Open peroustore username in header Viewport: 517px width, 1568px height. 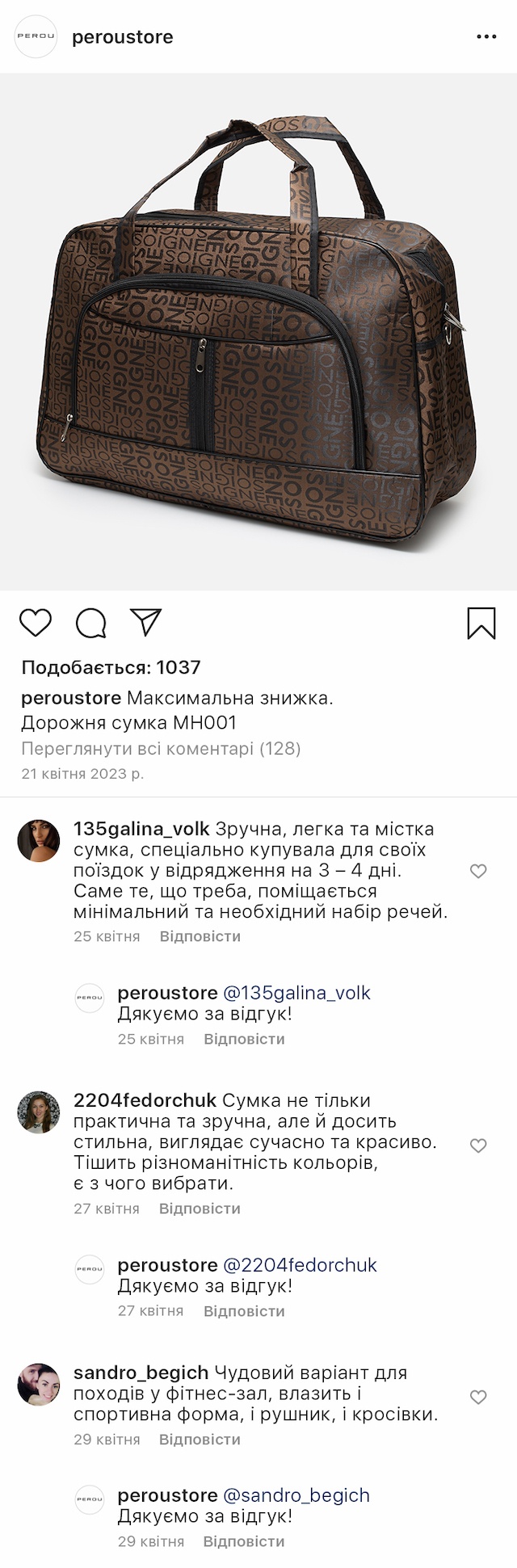click(x=123, y=37)
